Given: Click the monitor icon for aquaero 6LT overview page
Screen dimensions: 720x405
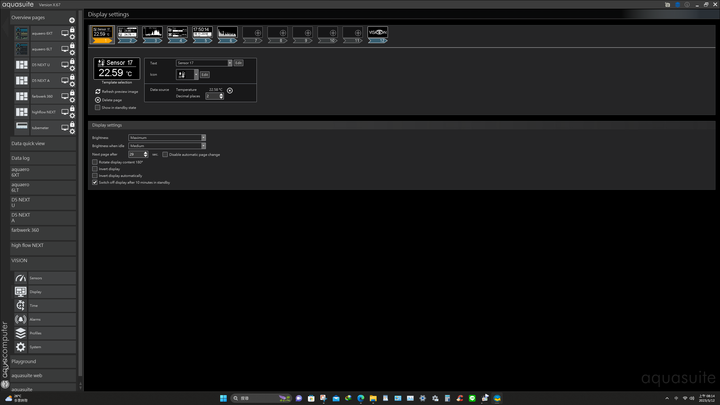Looking at the screenshot, I should 65,49.
